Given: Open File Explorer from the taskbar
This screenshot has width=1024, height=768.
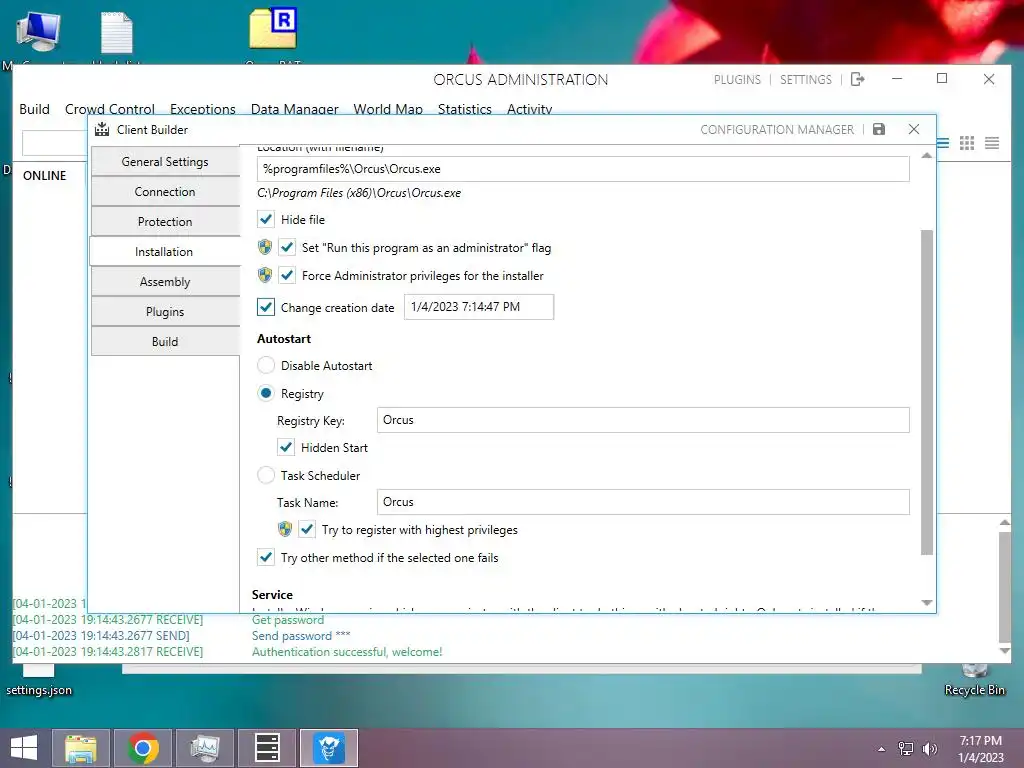Looking at the screenshot, I should pyautogui.click(x=80, y=748).
